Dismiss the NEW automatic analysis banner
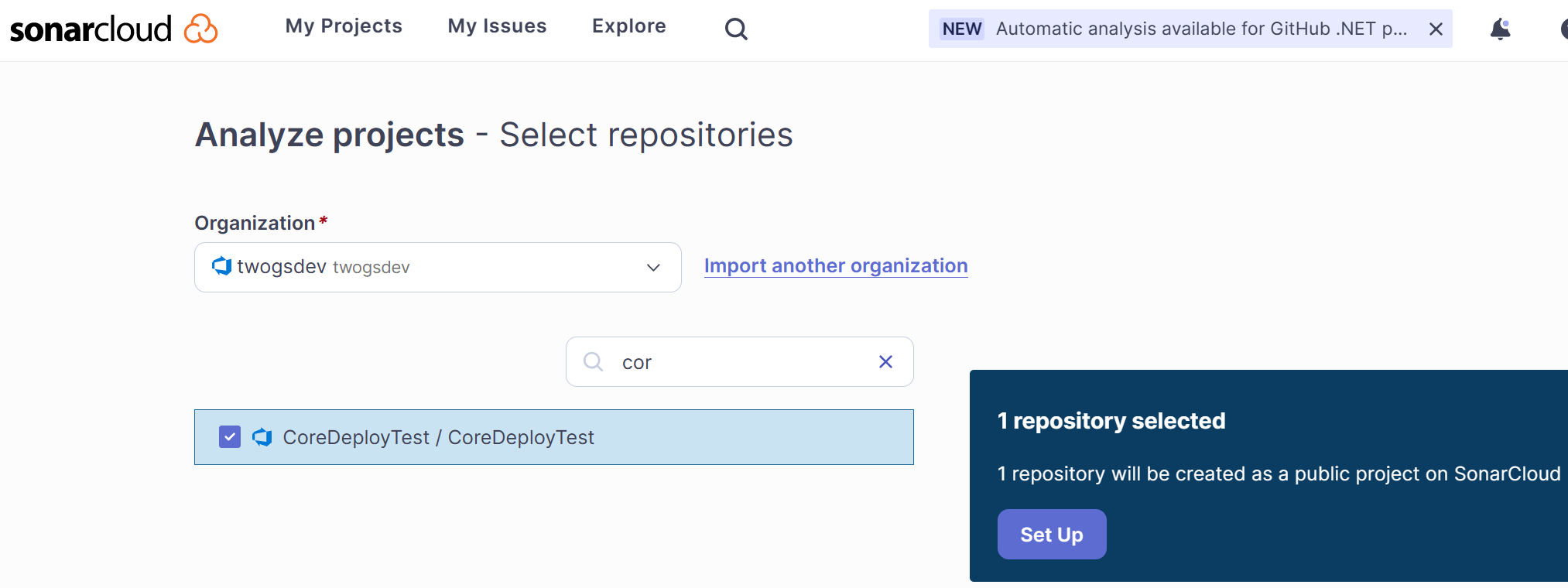 click(1436, 29)
